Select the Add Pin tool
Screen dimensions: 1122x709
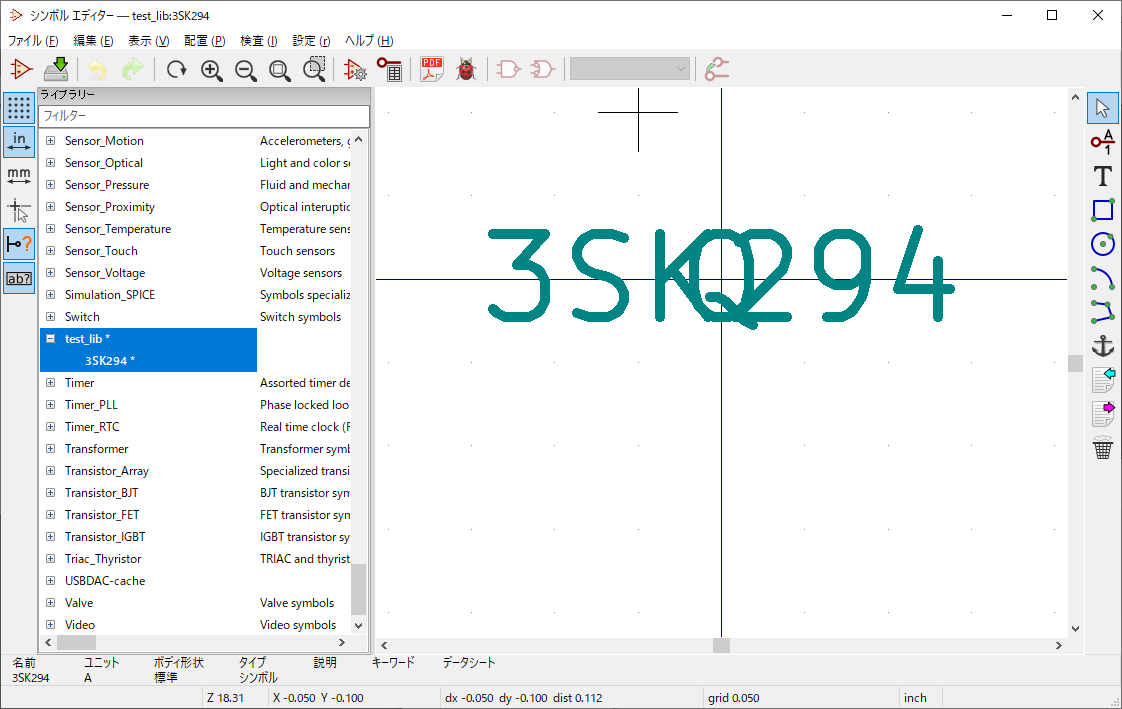coord(1102,142)
